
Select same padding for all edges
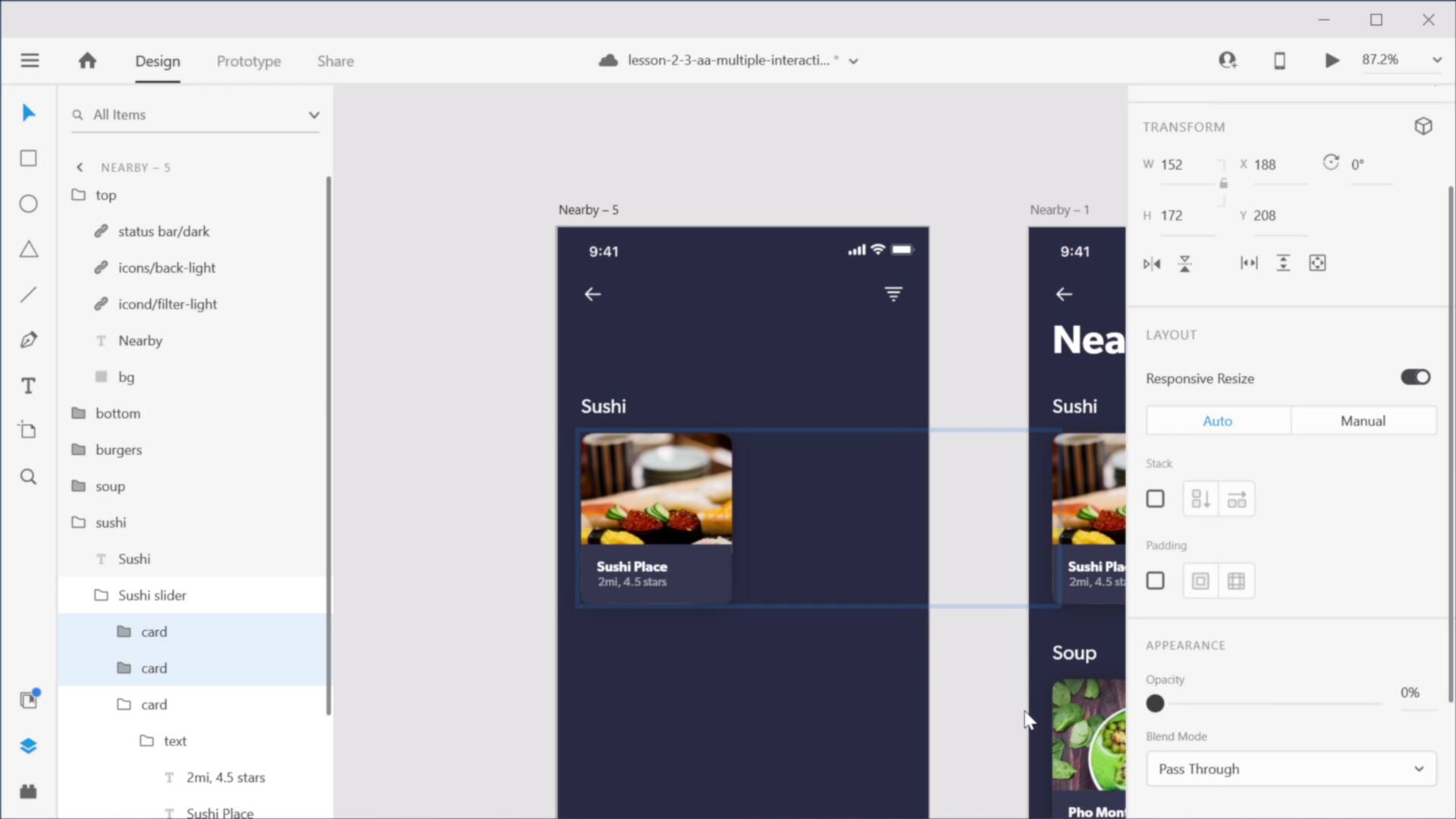pos(1200,581)
